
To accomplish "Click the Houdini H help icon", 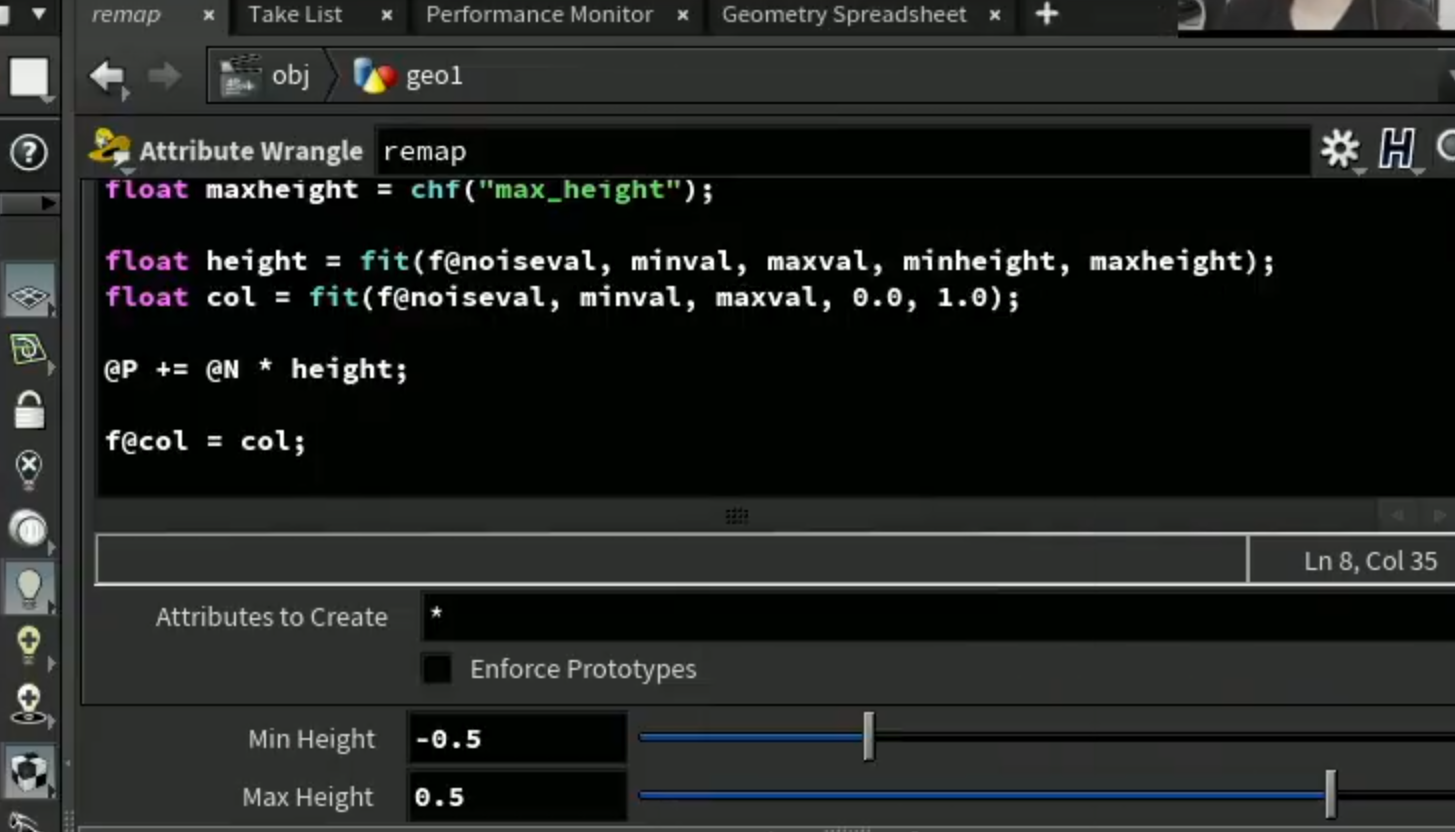I will point(1396,150).
